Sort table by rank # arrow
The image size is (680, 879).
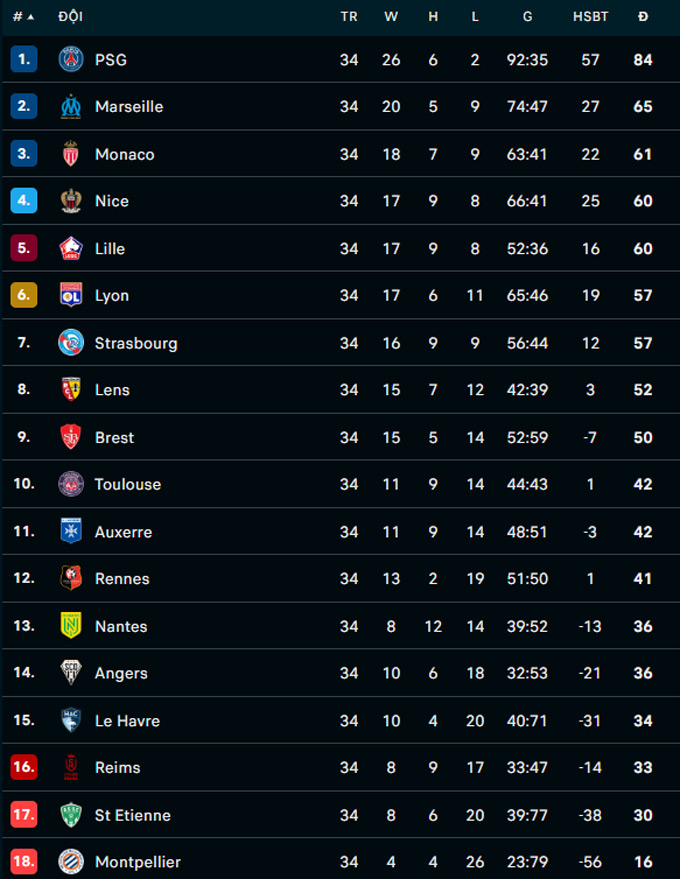click(24, 17)
